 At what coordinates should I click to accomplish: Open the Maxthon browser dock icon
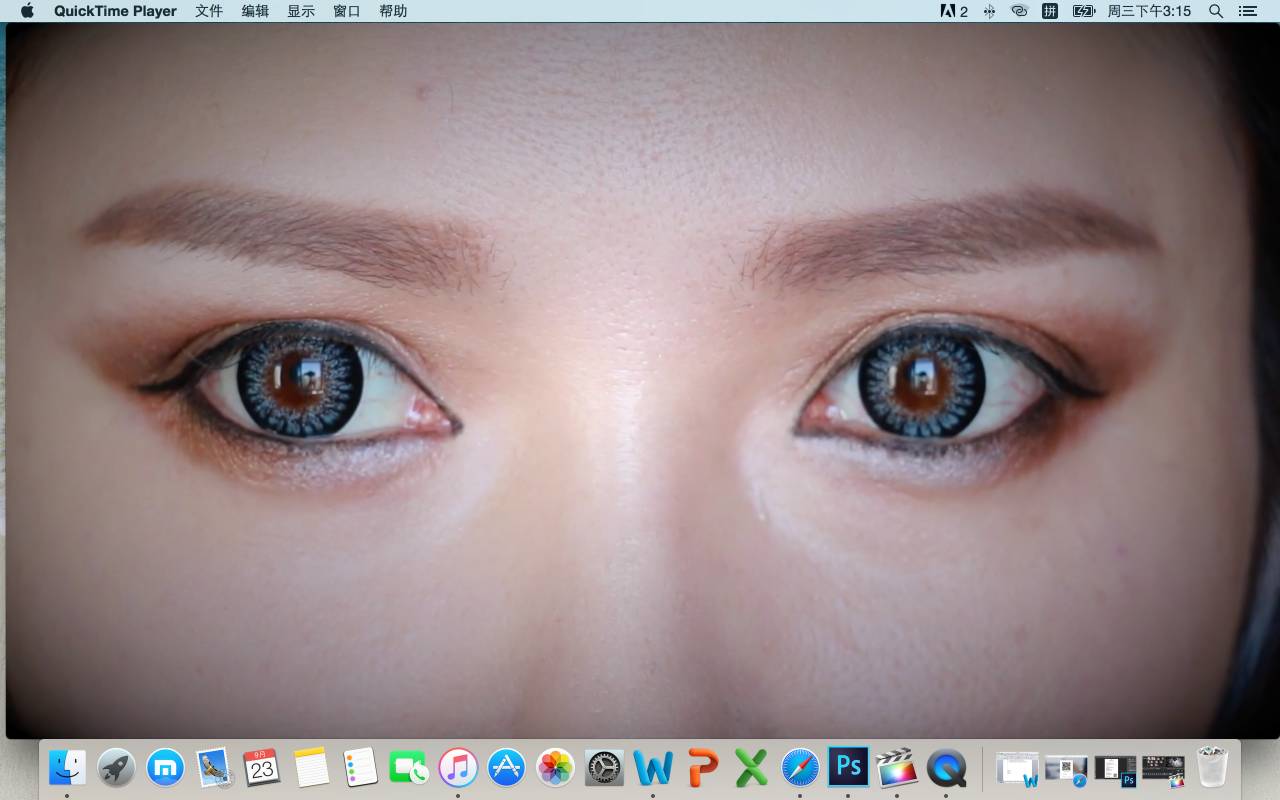pos(165,768)
